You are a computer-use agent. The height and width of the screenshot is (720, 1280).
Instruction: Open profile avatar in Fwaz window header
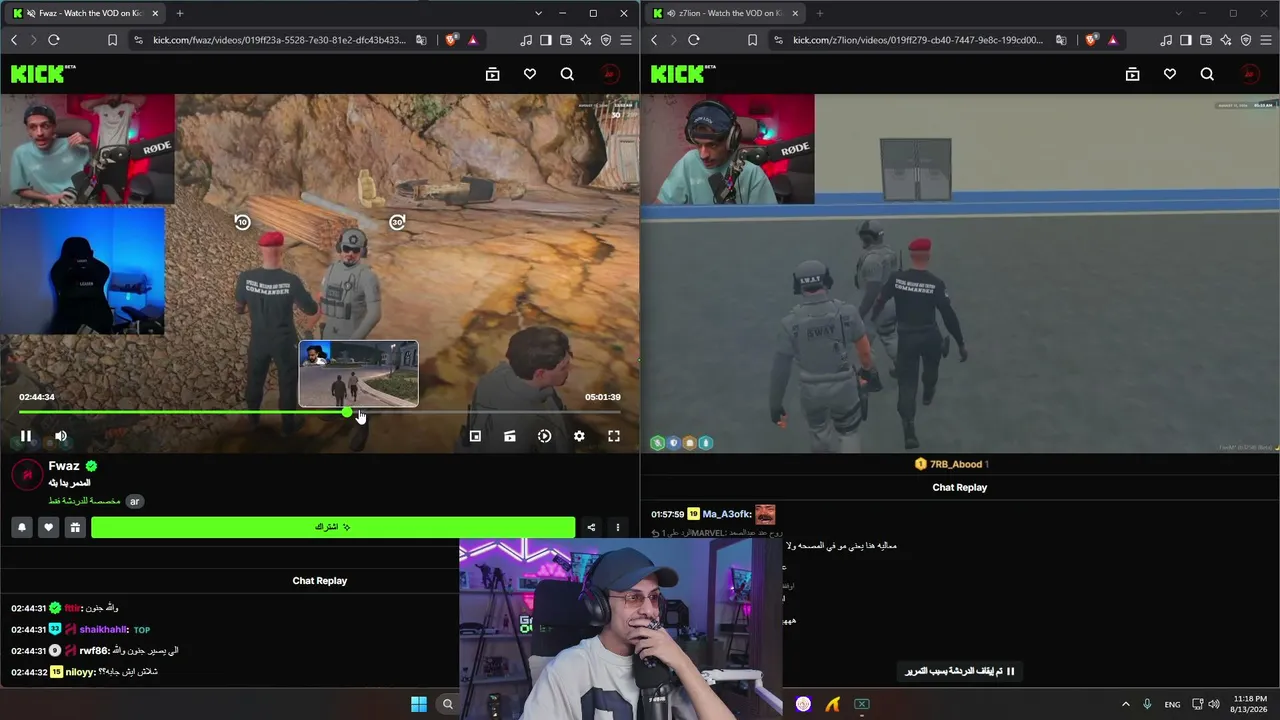coord(610,74)
